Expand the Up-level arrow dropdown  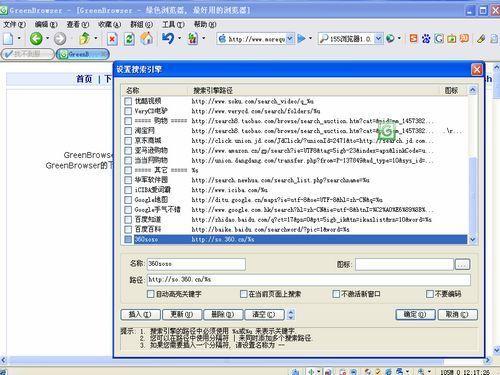tap(96, 39)
